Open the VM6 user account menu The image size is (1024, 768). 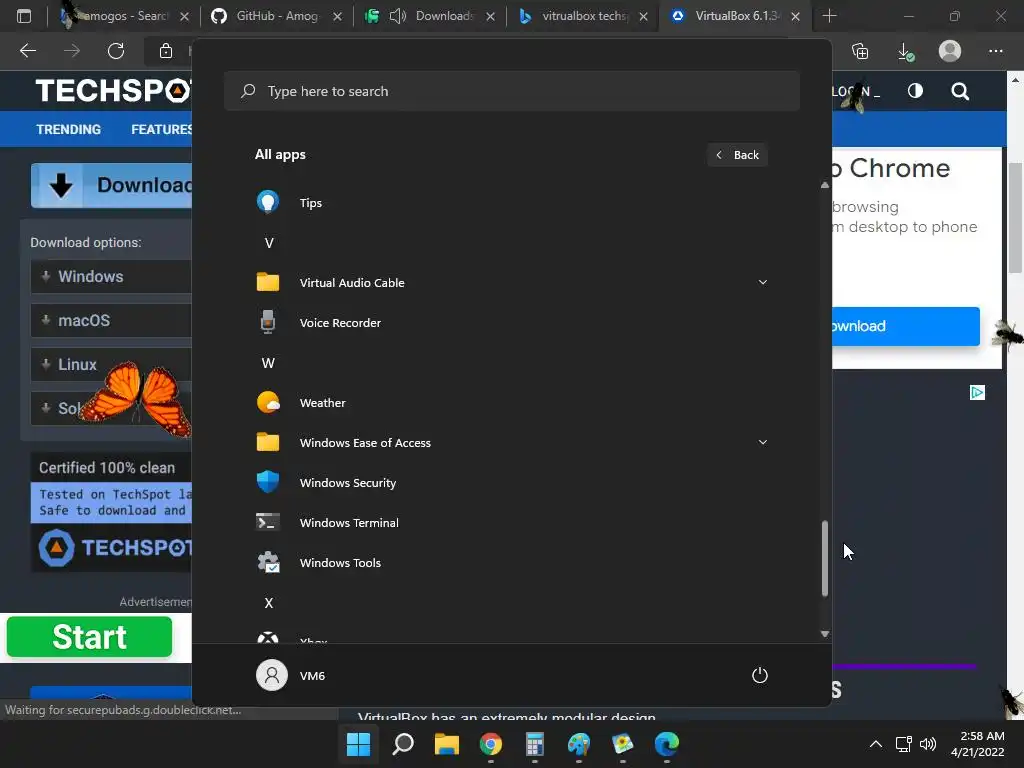point(291,675)
